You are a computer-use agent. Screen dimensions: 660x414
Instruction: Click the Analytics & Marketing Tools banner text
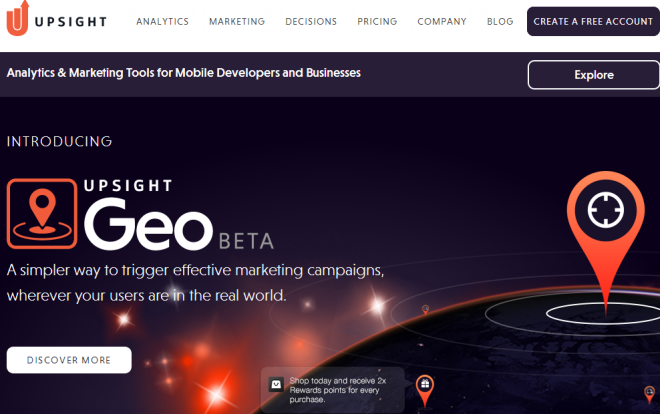pos(184,73)
